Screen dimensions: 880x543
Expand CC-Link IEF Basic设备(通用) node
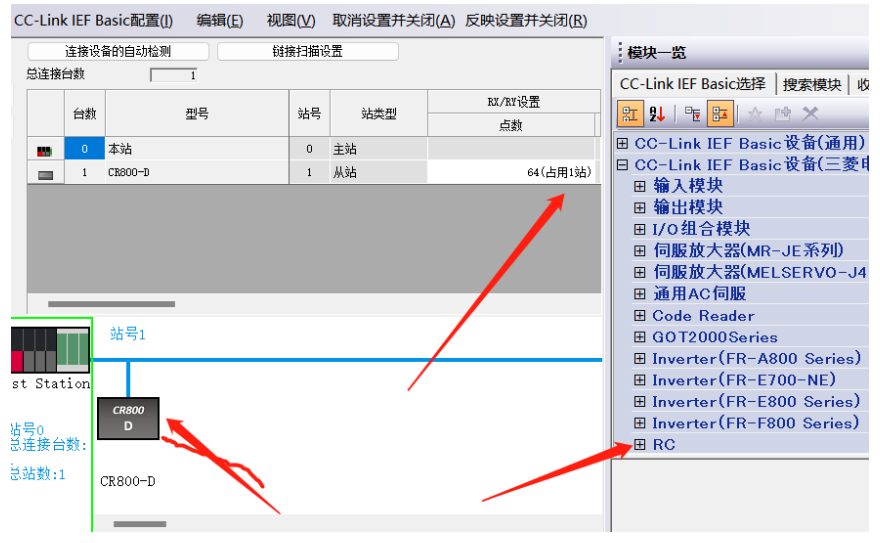pyautogui.click(x=622, y=144)
